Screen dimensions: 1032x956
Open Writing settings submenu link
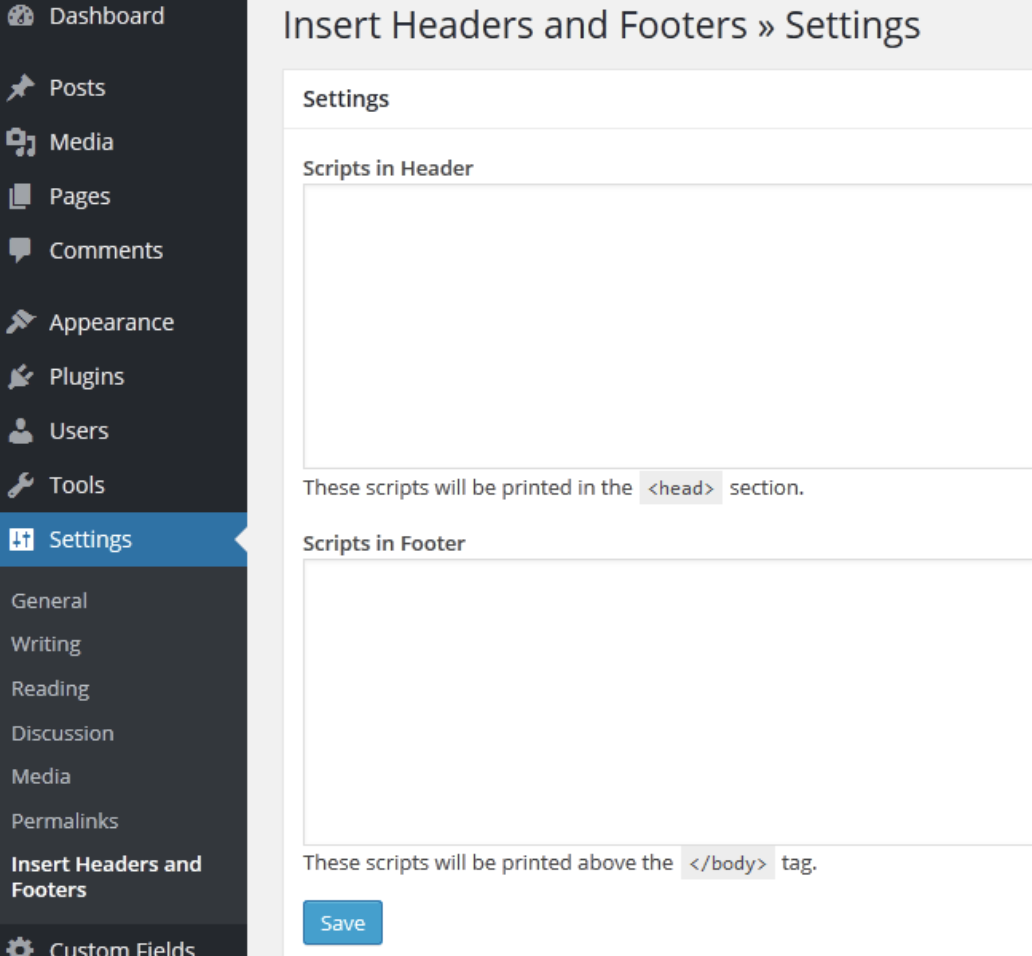pyautogui.click(x=46, y=644)
